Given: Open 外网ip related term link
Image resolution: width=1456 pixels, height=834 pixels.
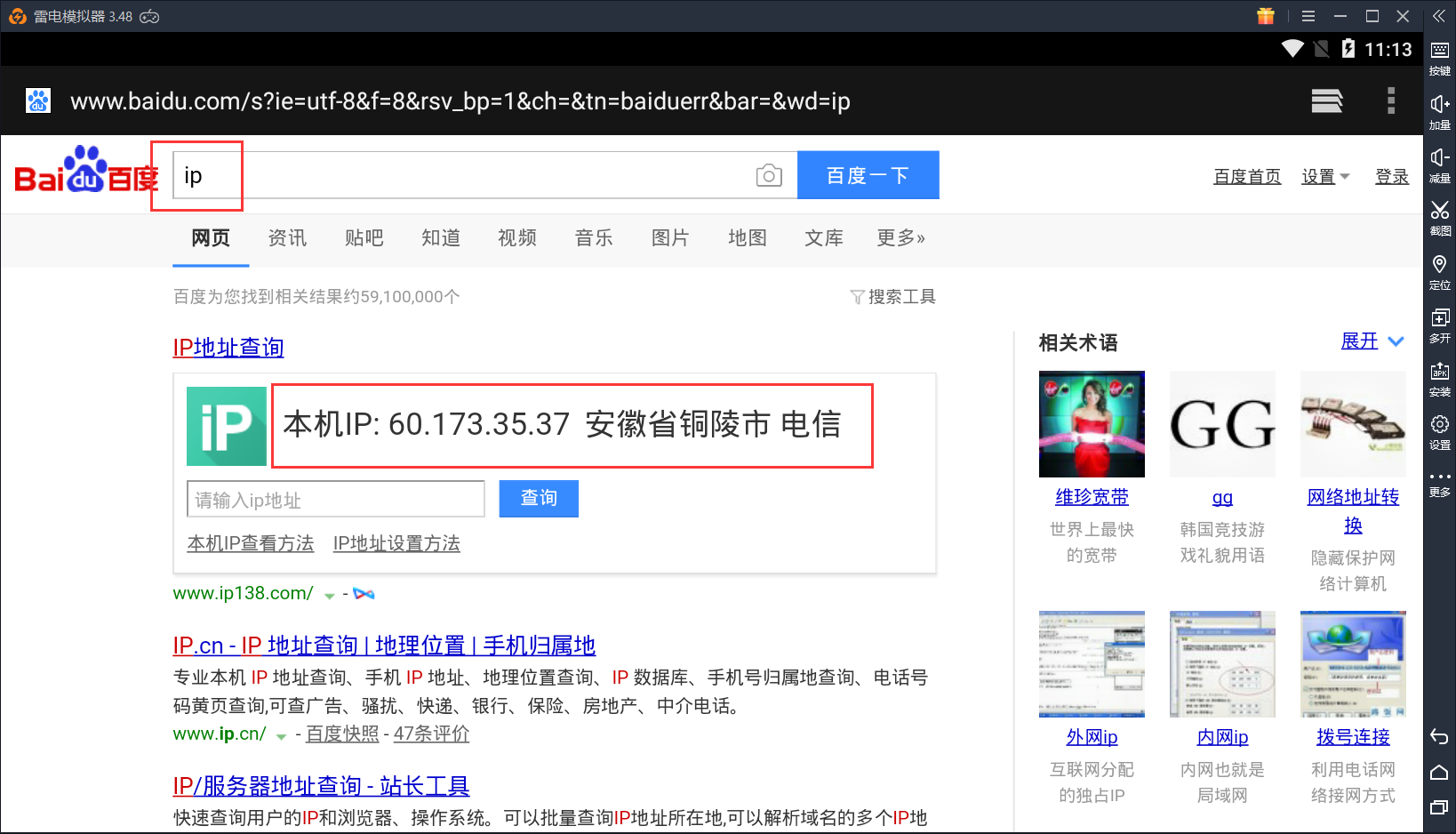Looking at the screenshot, I should pos(1092,737).
